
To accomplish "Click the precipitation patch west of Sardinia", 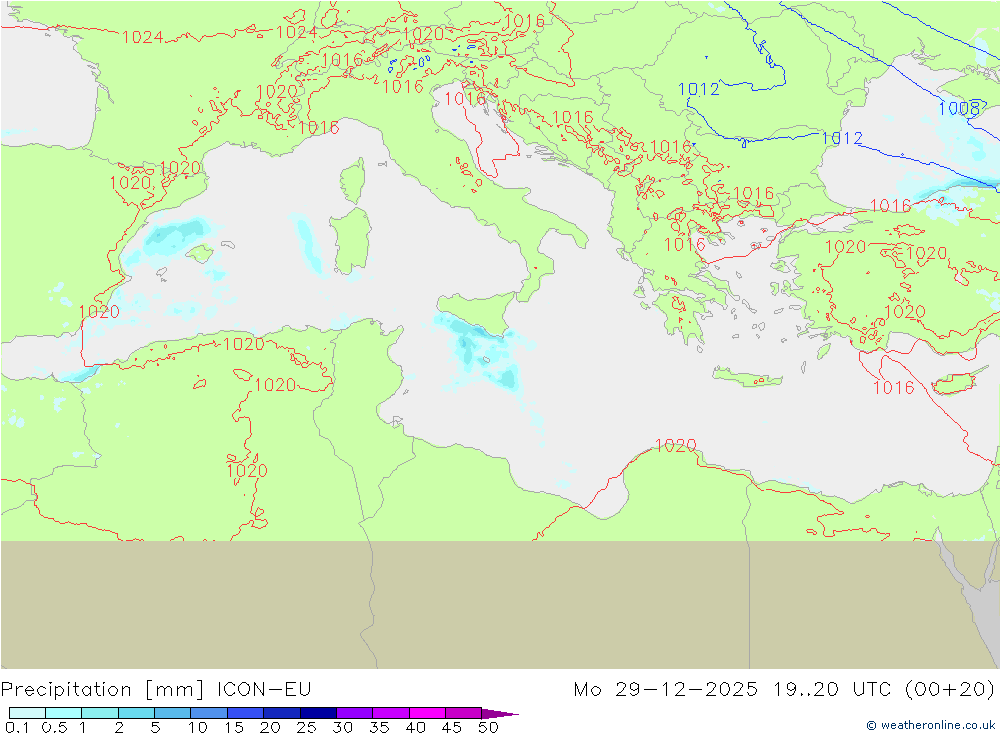I will pyautogui.click(x=308, y=243).
